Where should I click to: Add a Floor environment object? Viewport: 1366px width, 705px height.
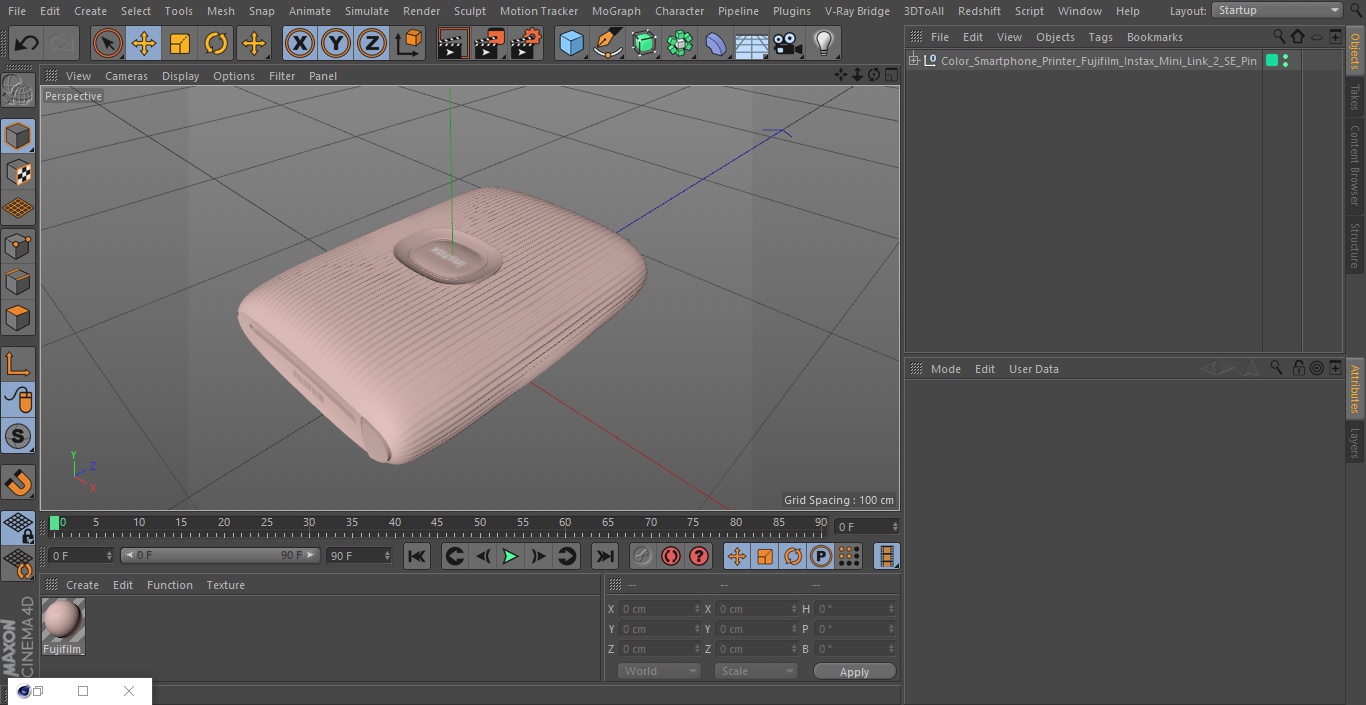752,43
